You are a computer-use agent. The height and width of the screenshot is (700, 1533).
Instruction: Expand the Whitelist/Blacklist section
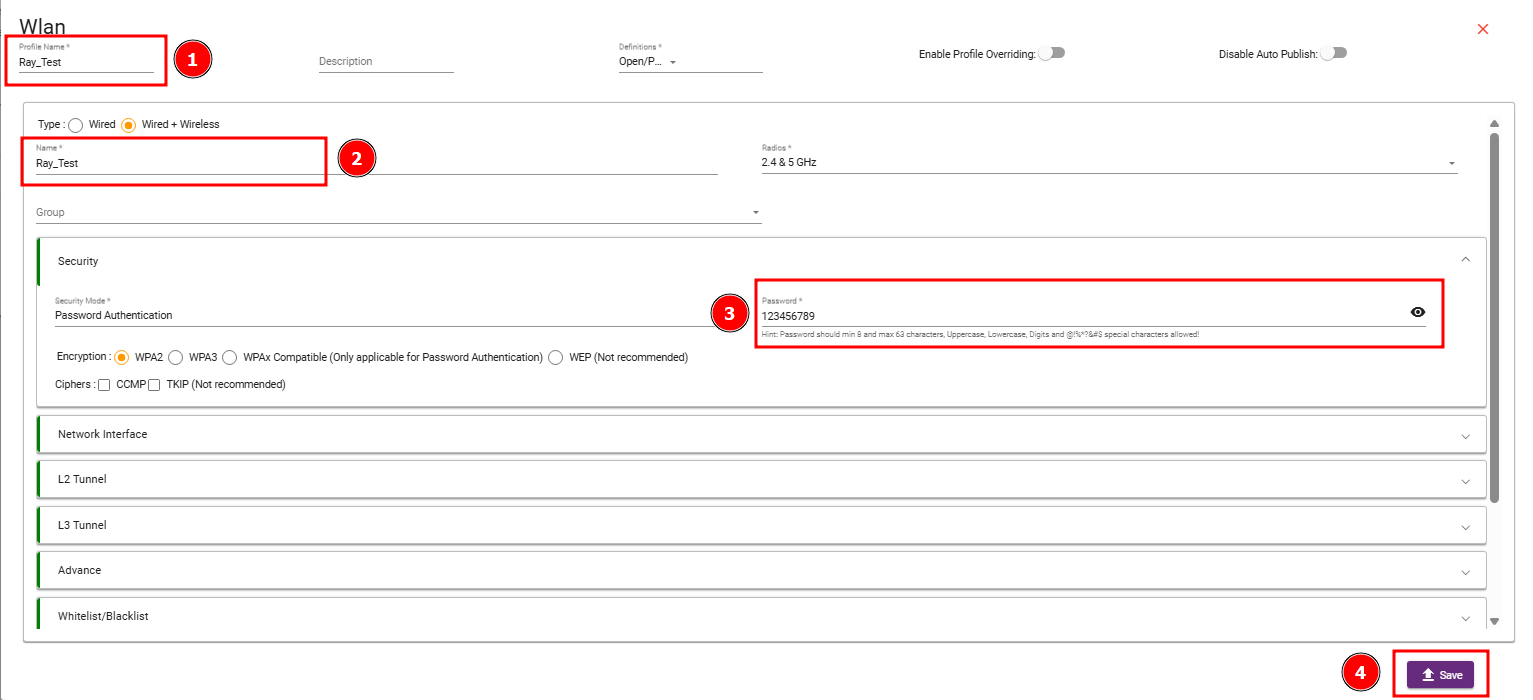coord(761,616)
